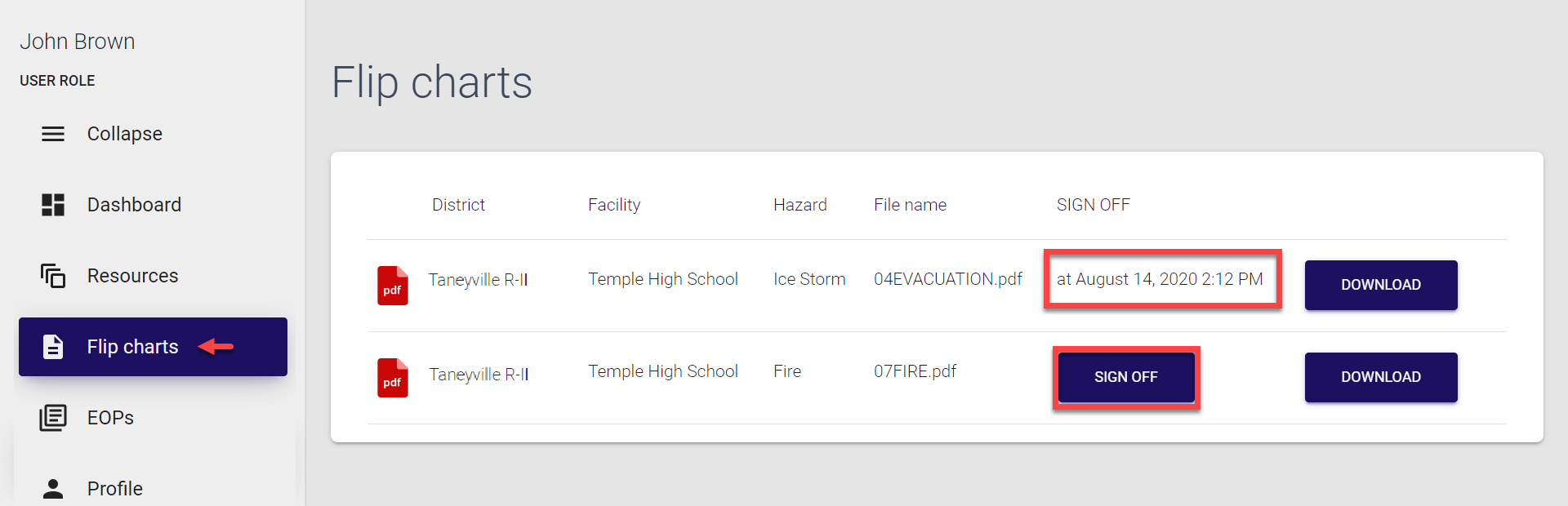Click the John Brown user name
Screen dimensions: 1568x506
78,42
